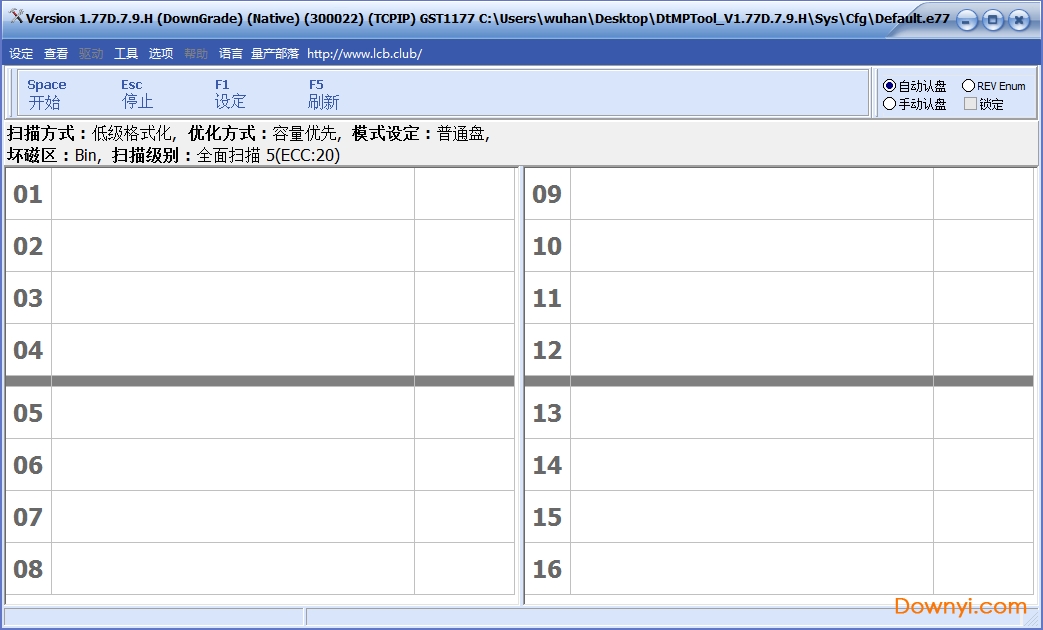Choose the REV Enum radio option
Screen dimensions: 1043x630
click(968, 86)
